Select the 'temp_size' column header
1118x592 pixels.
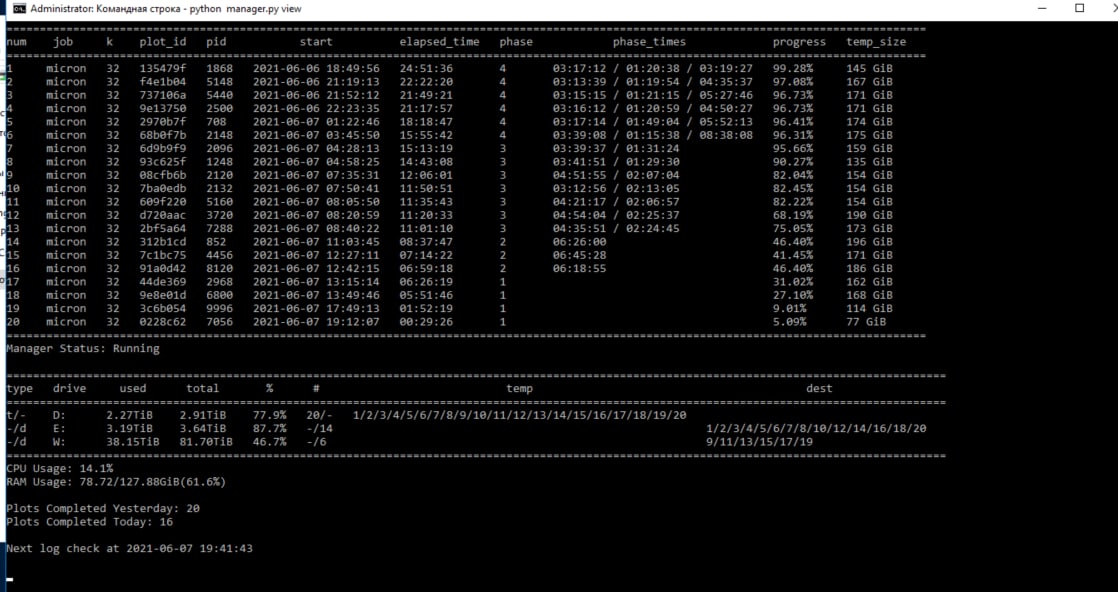[876, 42]
